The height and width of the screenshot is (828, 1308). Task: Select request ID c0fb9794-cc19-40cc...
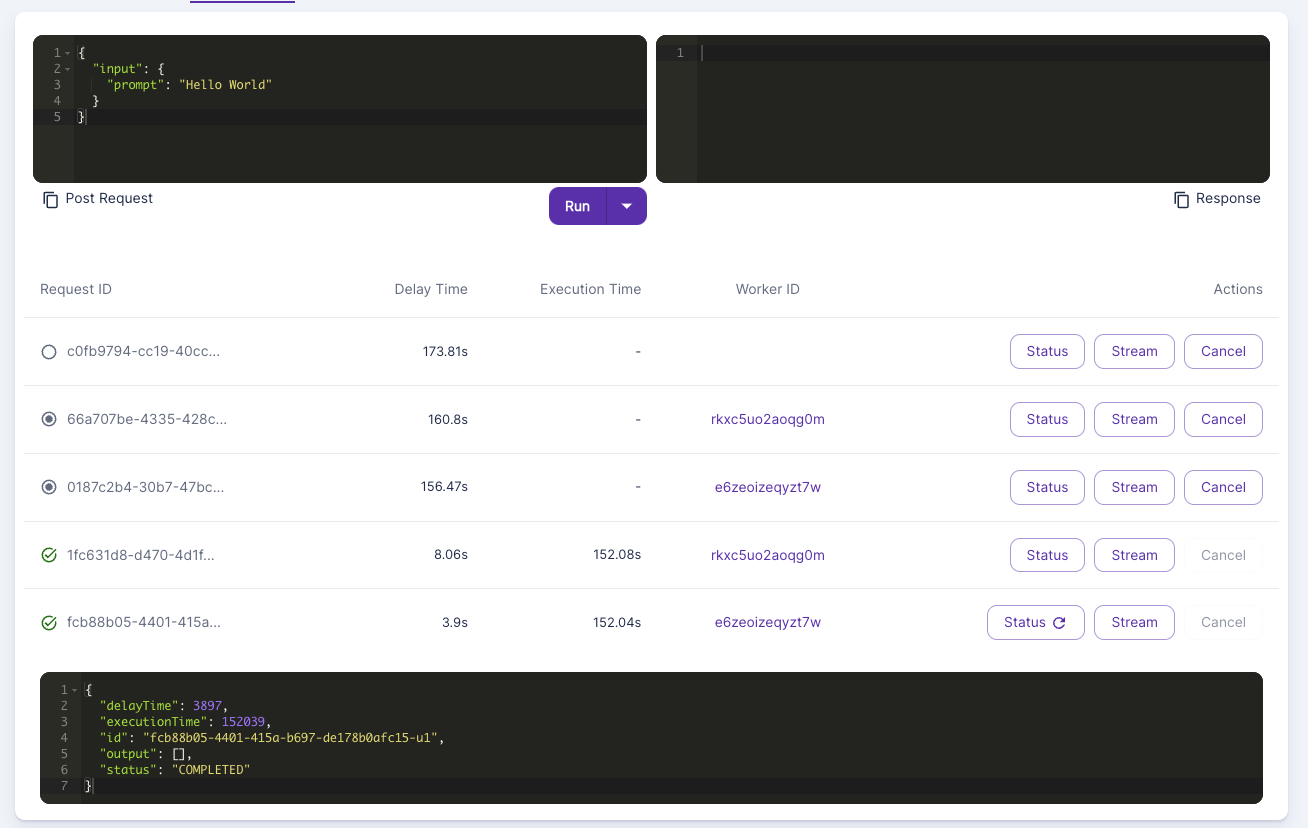tap(143, 352)
